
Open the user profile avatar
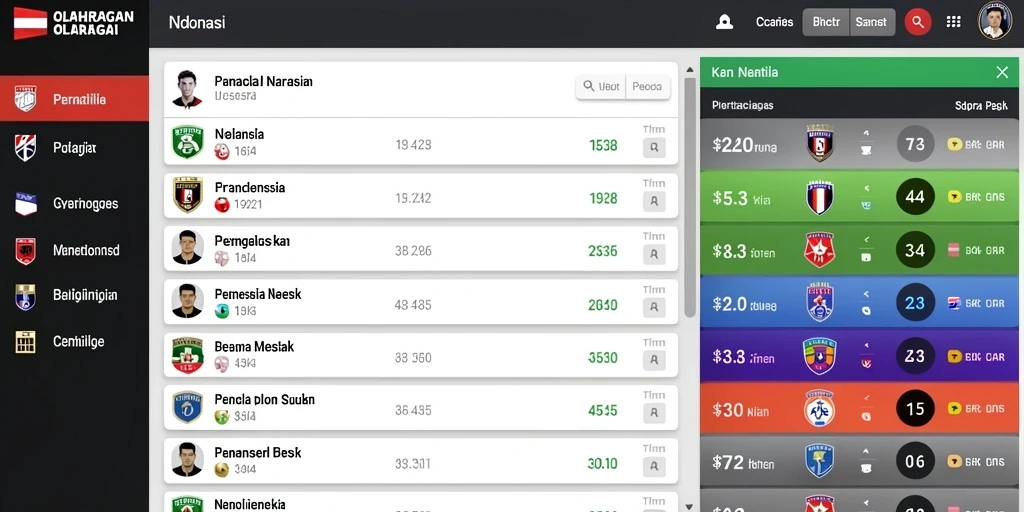click(x=995, y=20)
